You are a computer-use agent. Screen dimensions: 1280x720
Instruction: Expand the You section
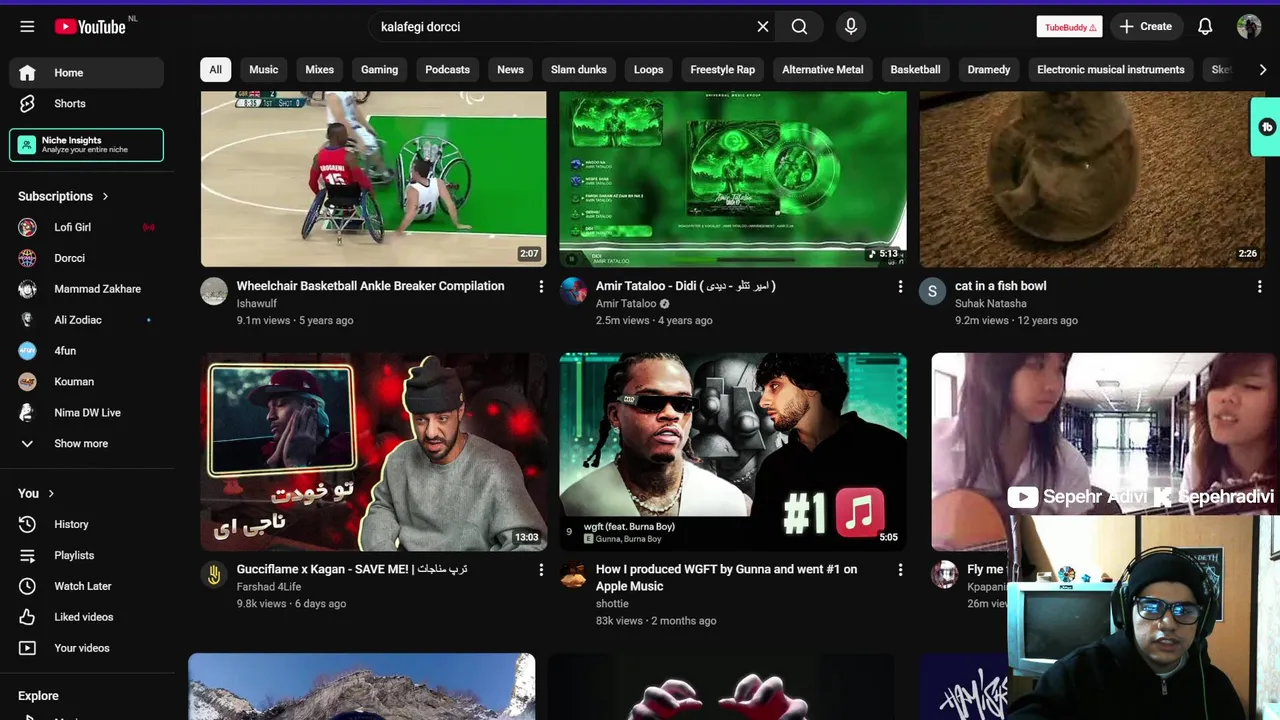(x=37, y=493)
